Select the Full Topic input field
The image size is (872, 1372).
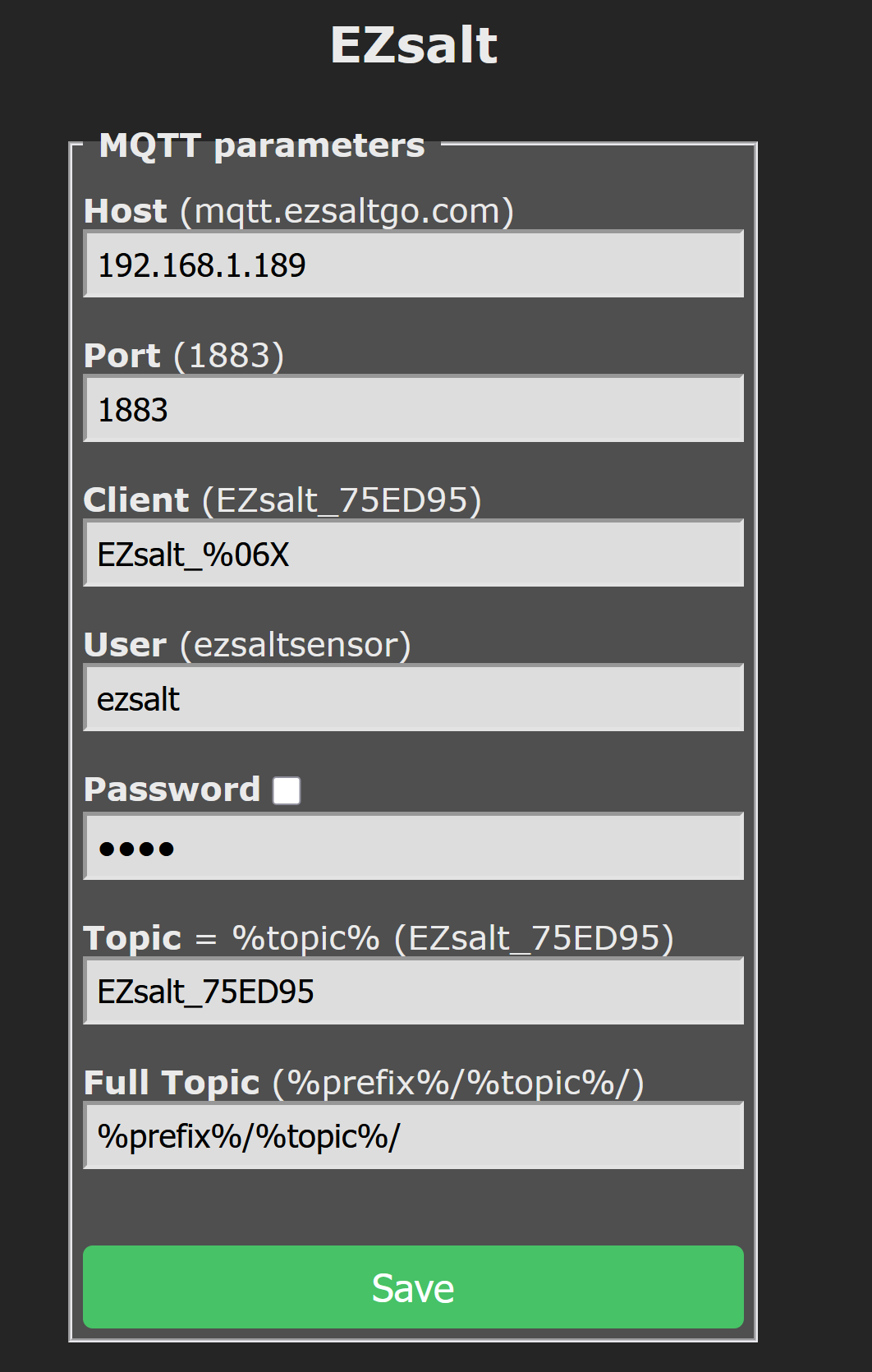pos(413,1136)
